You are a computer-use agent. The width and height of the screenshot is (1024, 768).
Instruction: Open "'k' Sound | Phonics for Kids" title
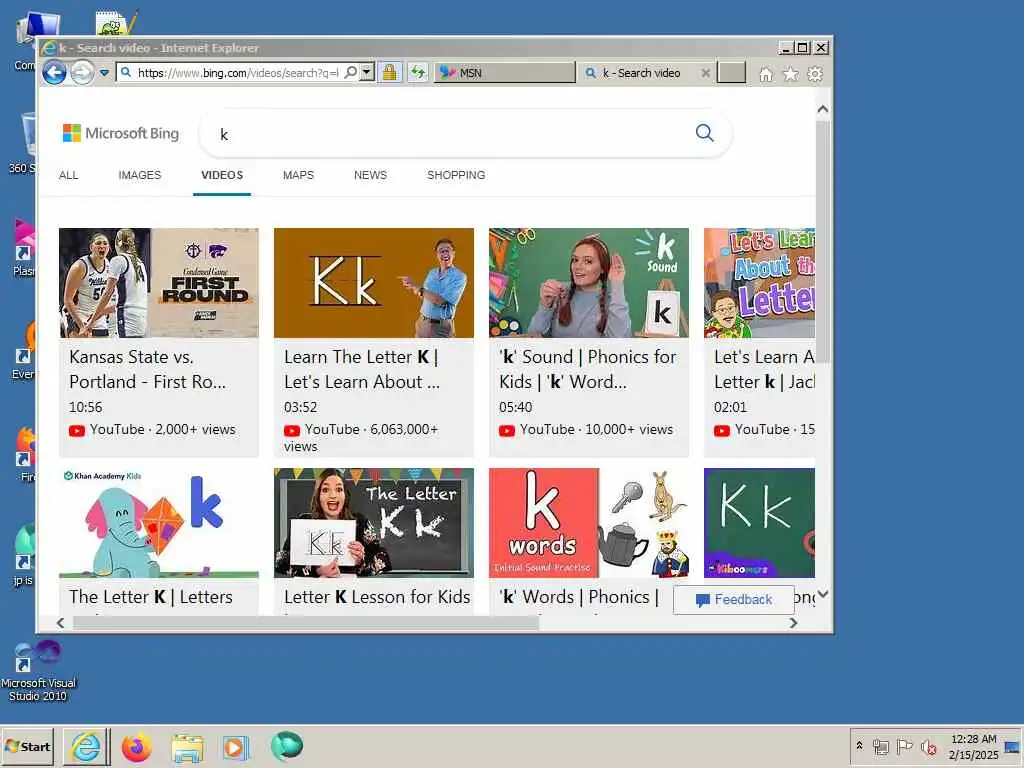point(588,370)
